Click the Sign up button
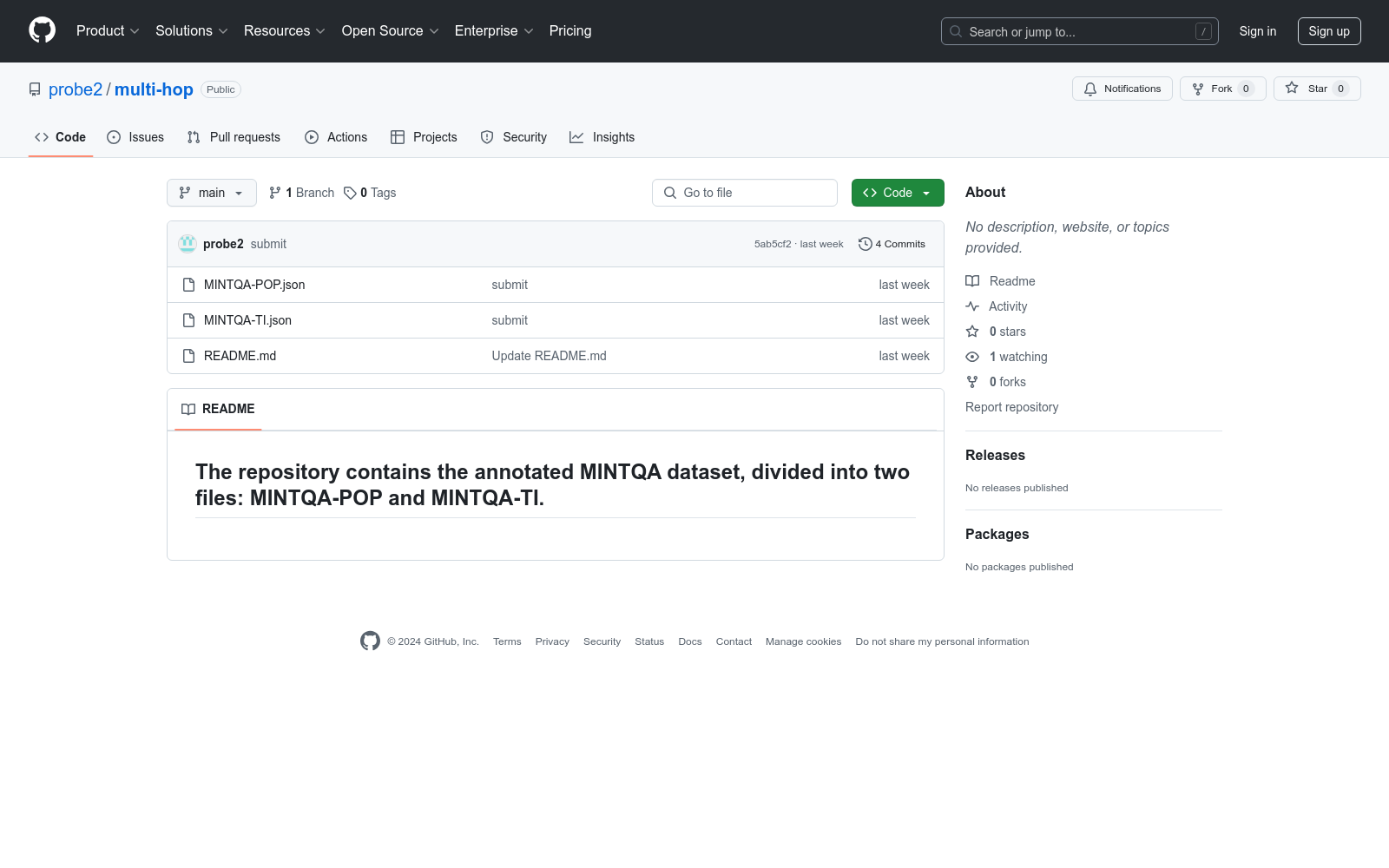This screenshot has height=868, width=1389. pos(1329,31)
